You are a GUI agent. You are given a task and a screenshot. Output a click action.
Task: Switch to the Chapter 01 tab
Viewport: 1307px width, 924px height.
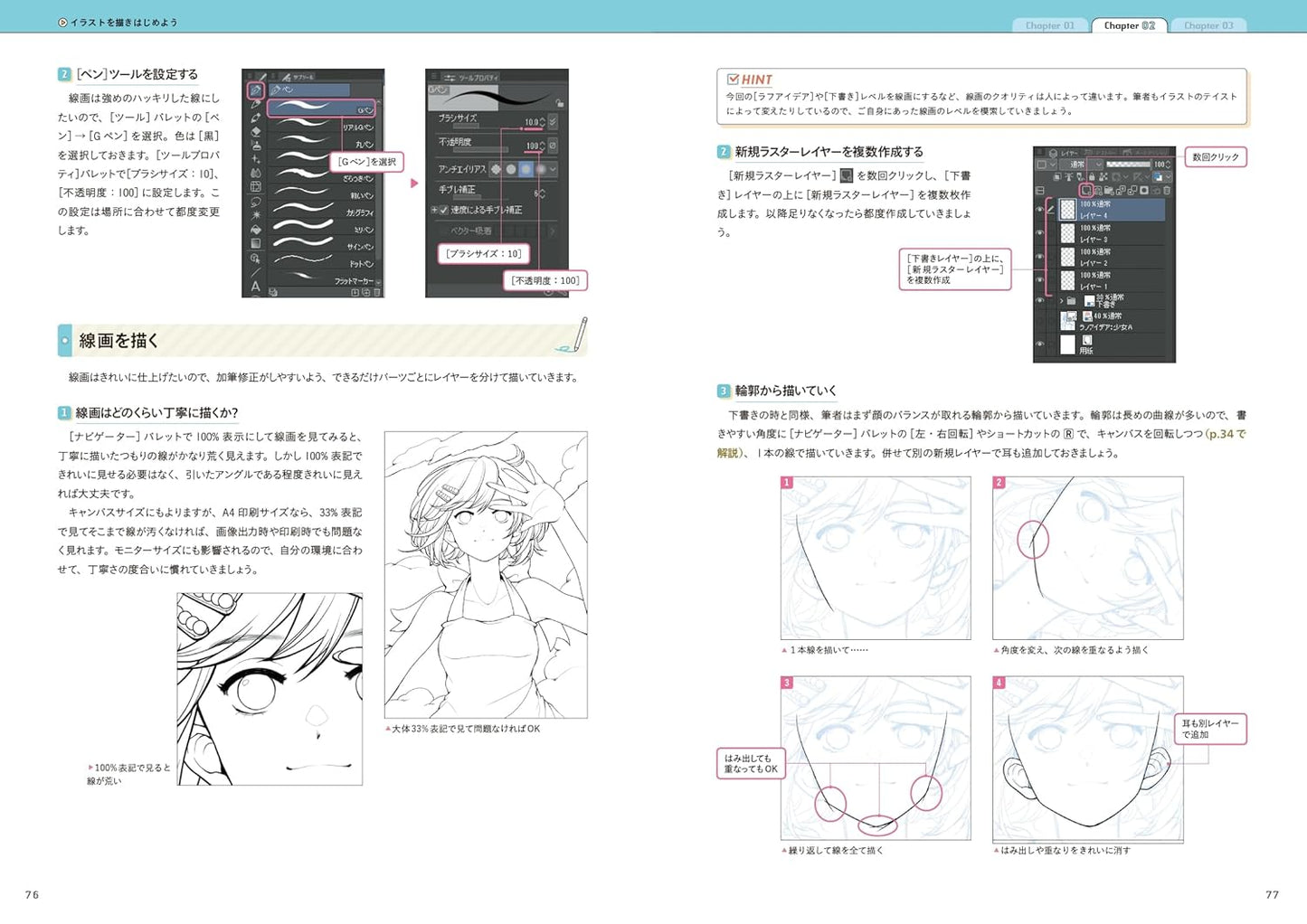coord(1051,25)
